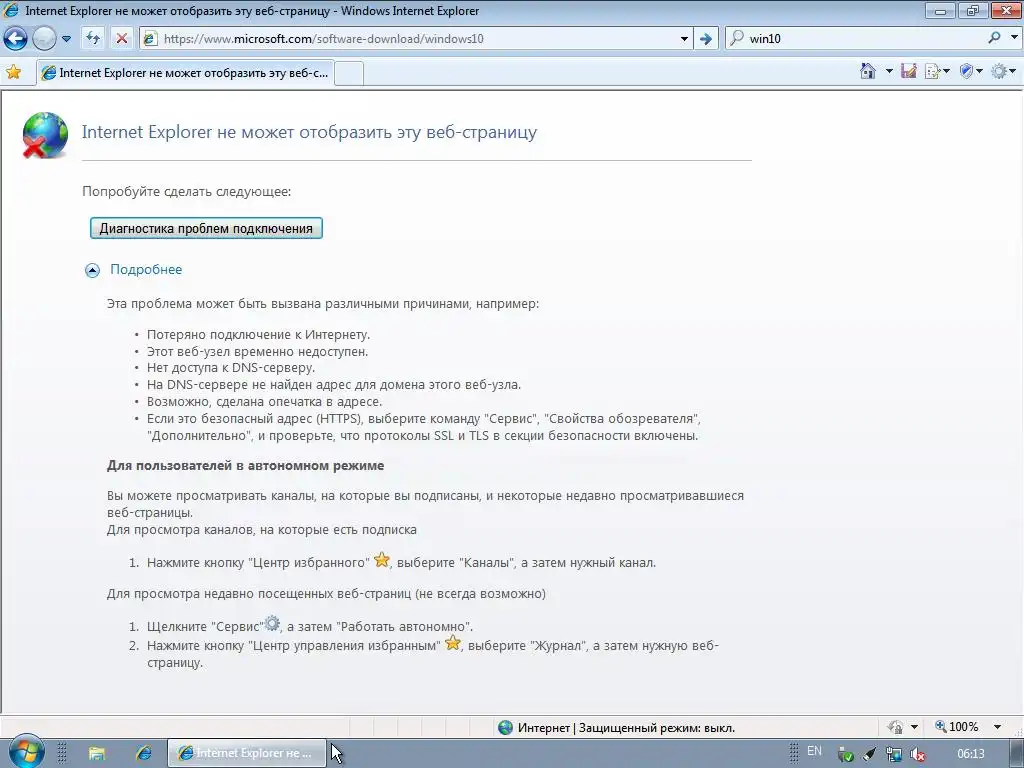Click the Подробнее link text

[x=146, y=269]
